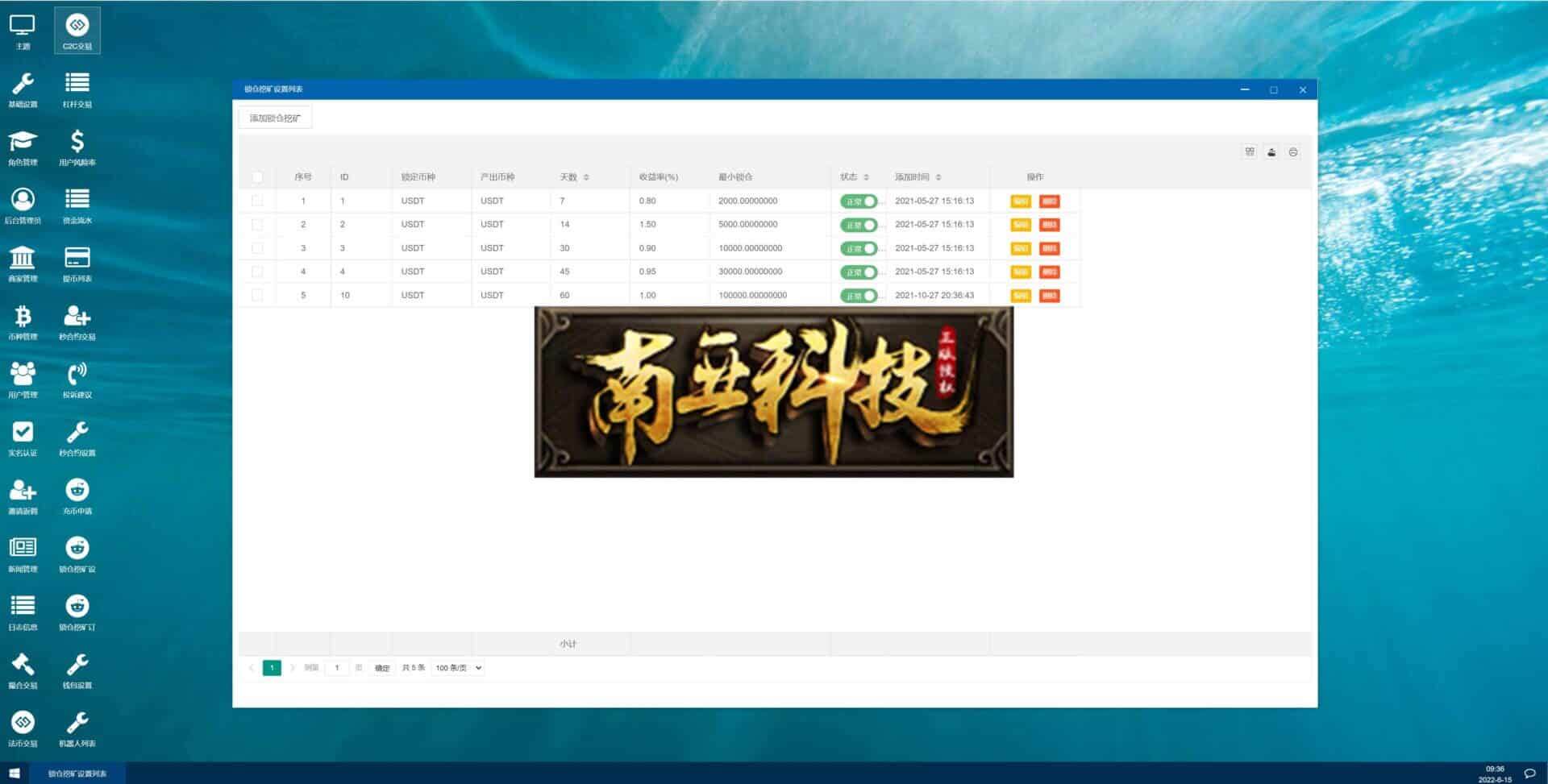
Task: Click the 确定 page jump button
Action: click(x=382, y=668)
